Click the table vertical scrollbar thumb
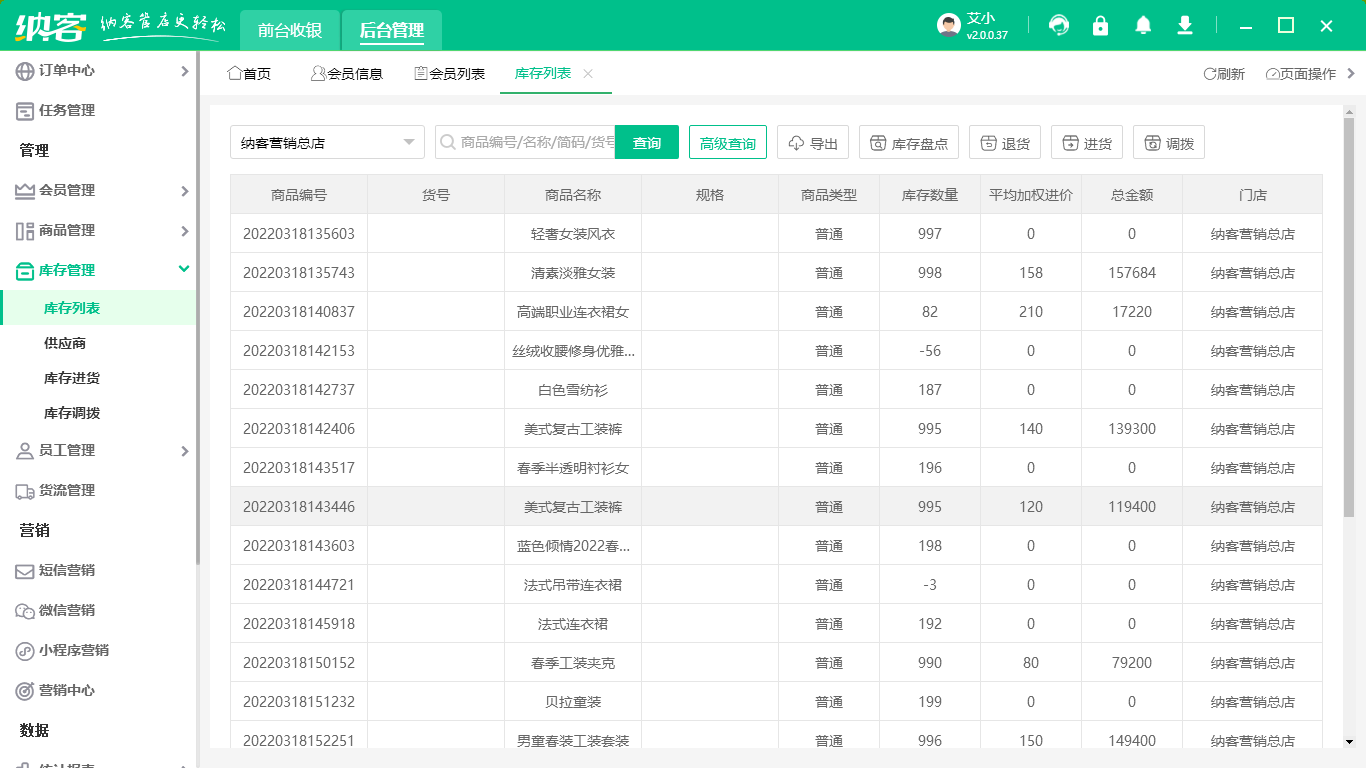Image resolution: width=1366 pixels, height=768 pixels. pos(1348,316)
